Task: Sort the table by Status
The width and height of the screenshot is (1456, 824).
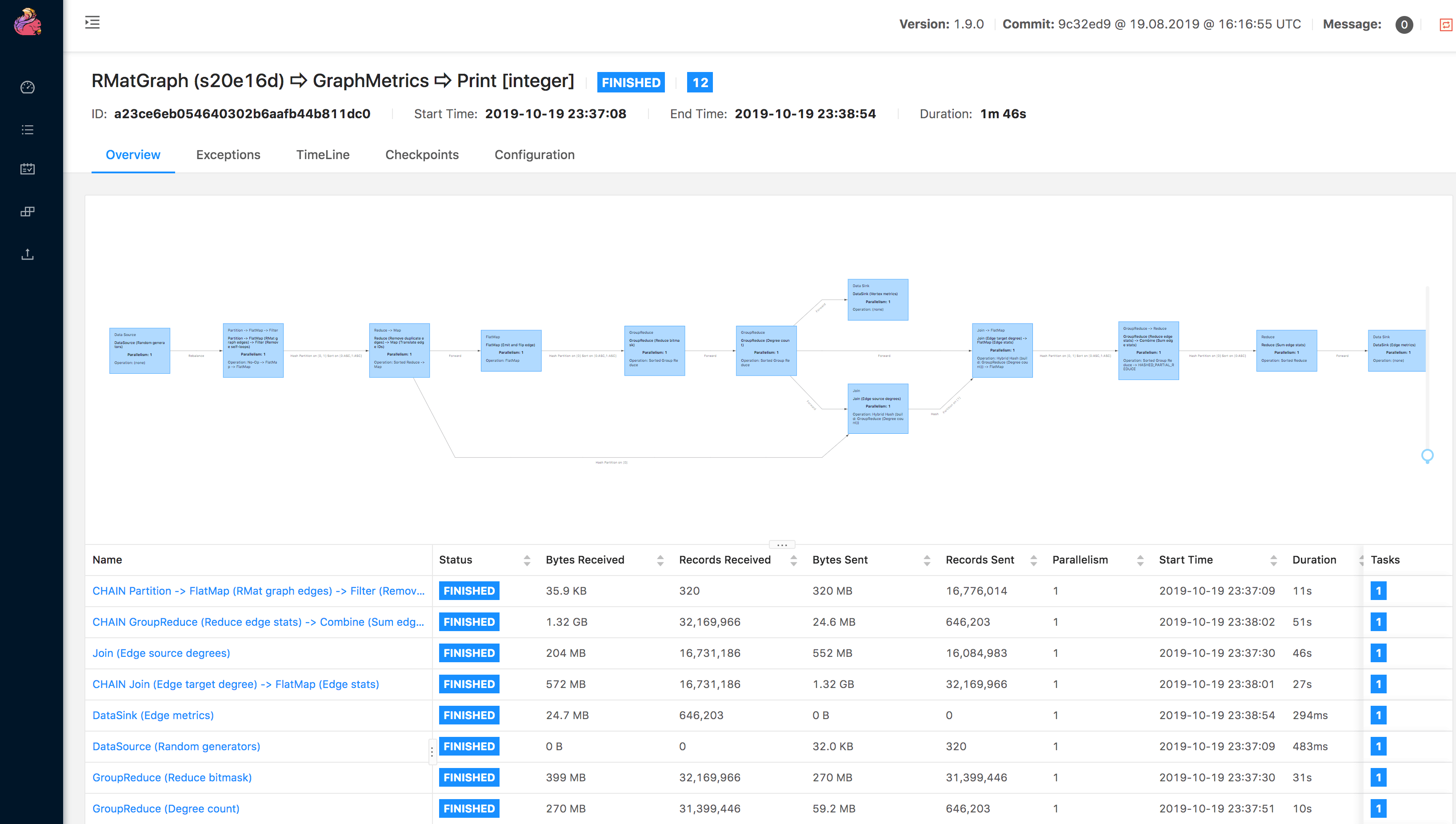Action: (527, 560)
